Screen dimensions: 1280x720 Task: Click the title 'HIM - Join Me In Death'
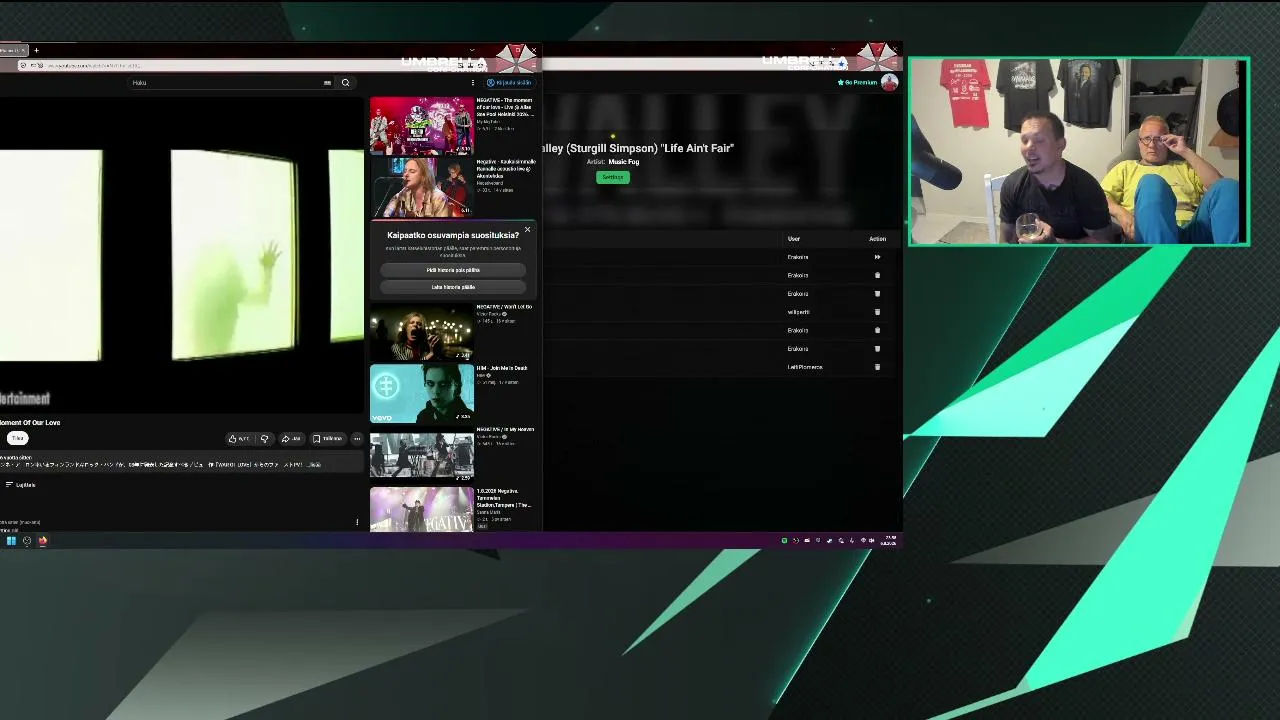(502, 368)
